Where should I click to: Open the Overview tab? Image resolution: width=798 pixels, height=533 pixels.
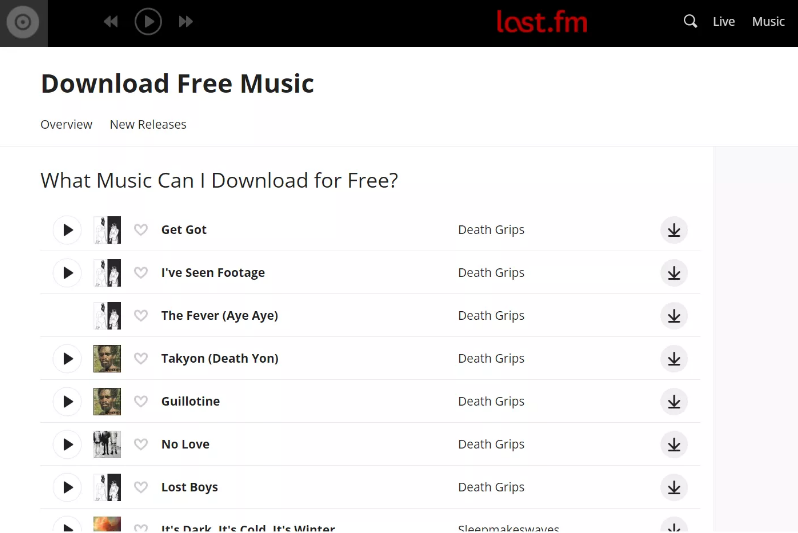tap(67, 125)
